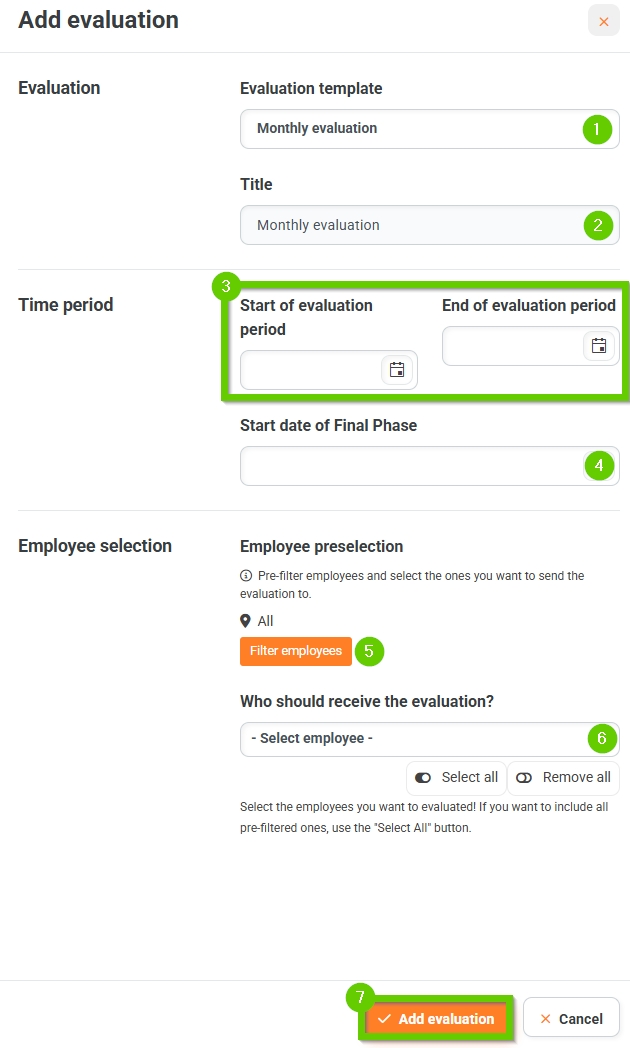Expand the Select employee dropdown
This screenshot has width=630, height=1048.
pos(430,739)
